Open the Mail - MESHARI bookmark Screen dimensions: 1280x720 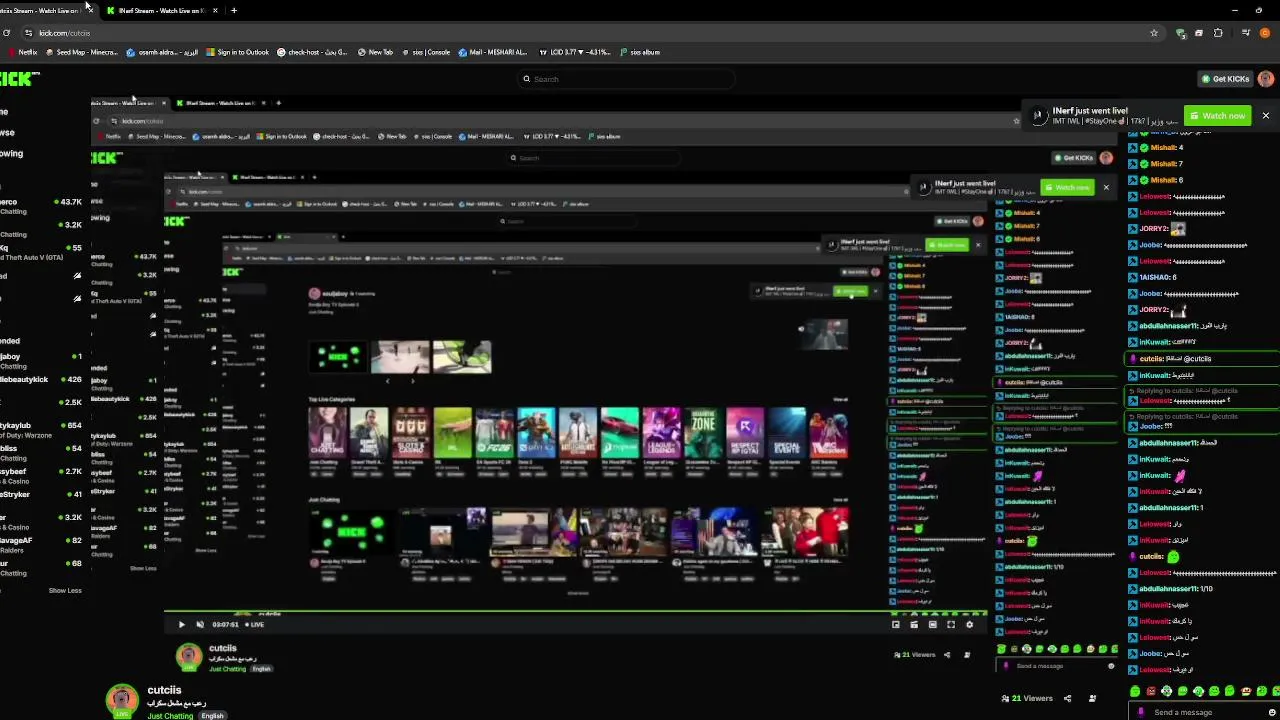[x=492, y=52]
